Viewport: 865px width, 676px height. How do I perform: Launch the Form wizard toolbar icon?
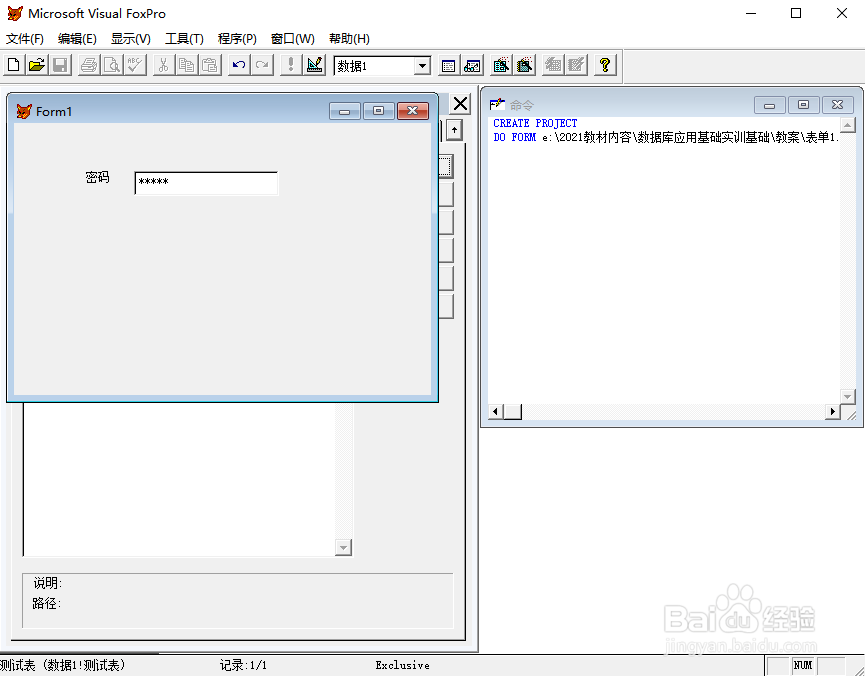point(501,65)
